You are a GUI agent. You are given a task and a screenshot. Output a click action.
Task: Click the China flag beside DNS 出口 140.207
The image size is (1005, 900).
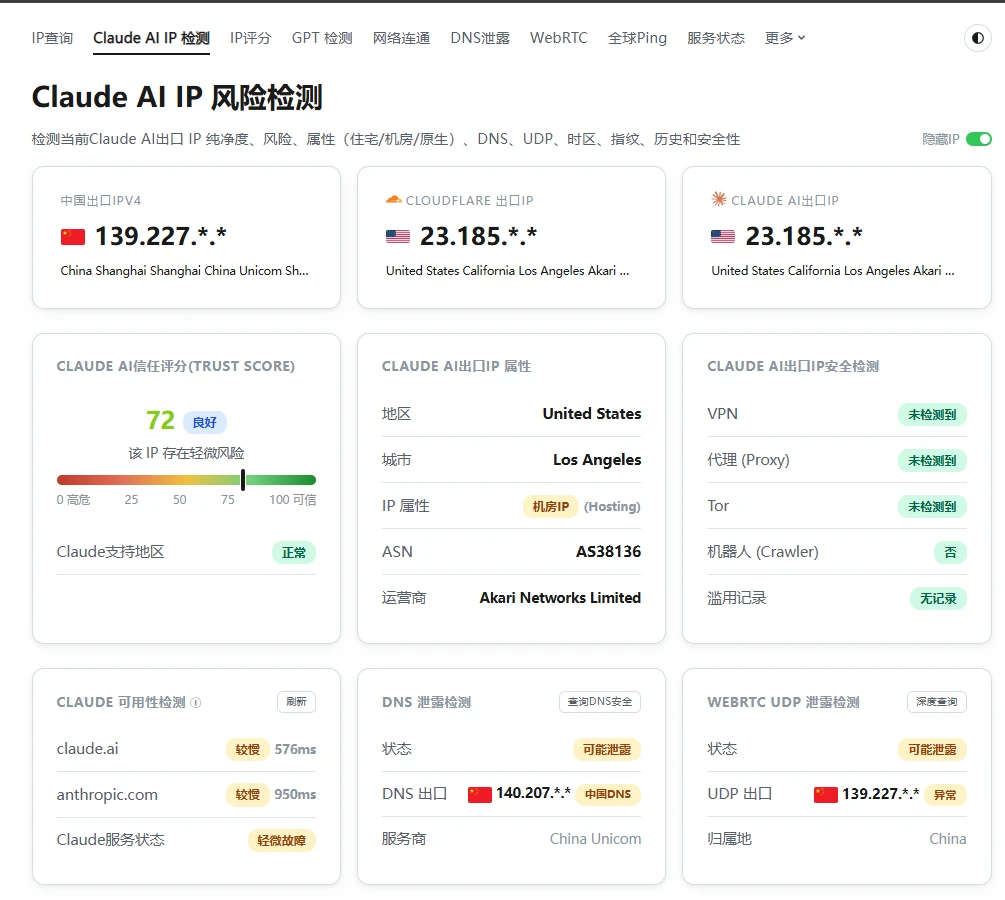(x=479, y=794)
